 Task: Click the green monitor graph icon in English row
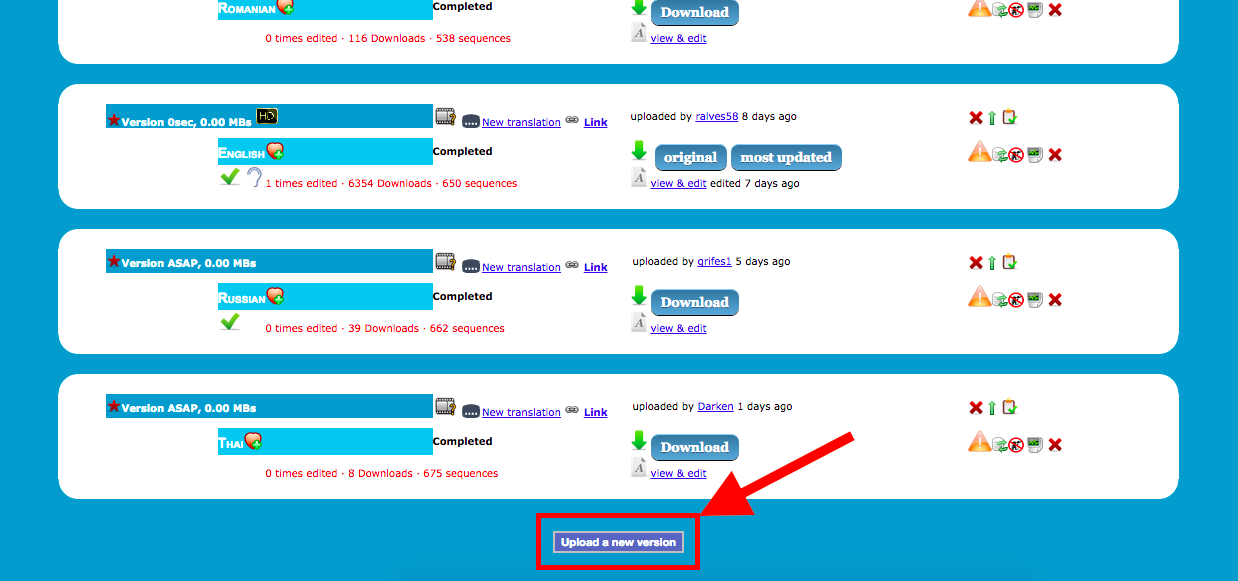tap(1035, 154)
